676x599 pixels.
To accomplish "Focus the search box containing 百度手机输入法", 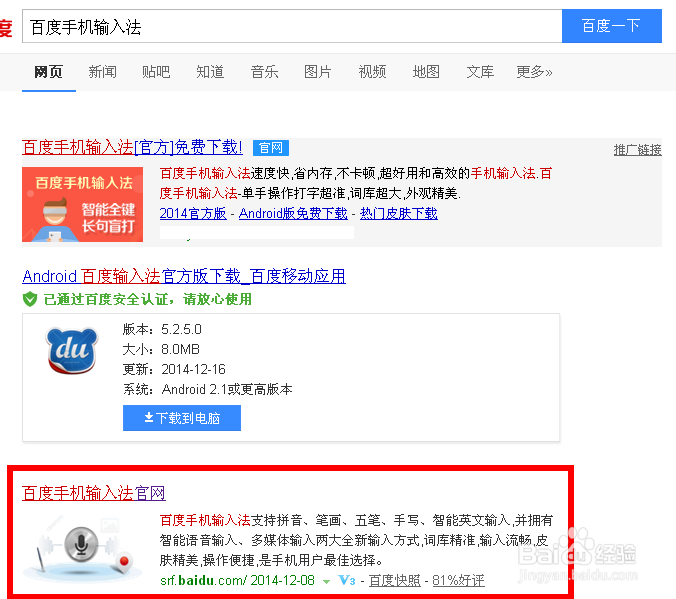I will click(292, 26).
